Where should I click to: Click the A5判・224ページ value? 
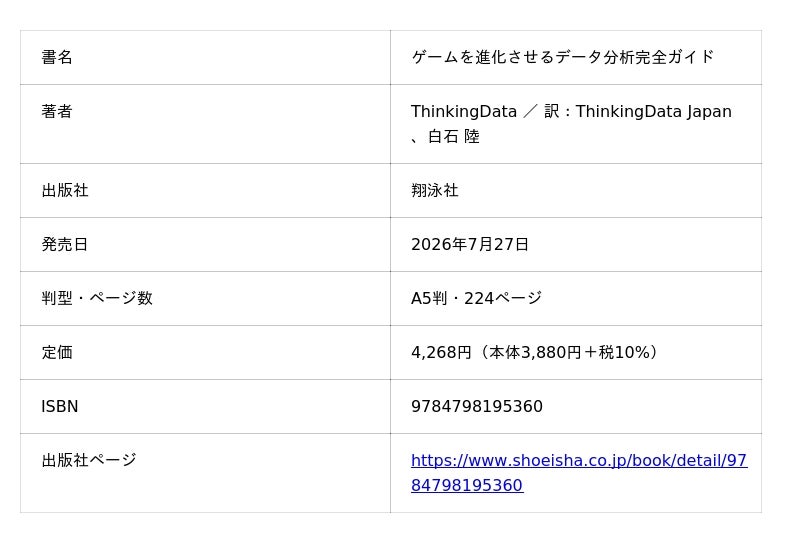pyautogui.click(x=477, y=299)
